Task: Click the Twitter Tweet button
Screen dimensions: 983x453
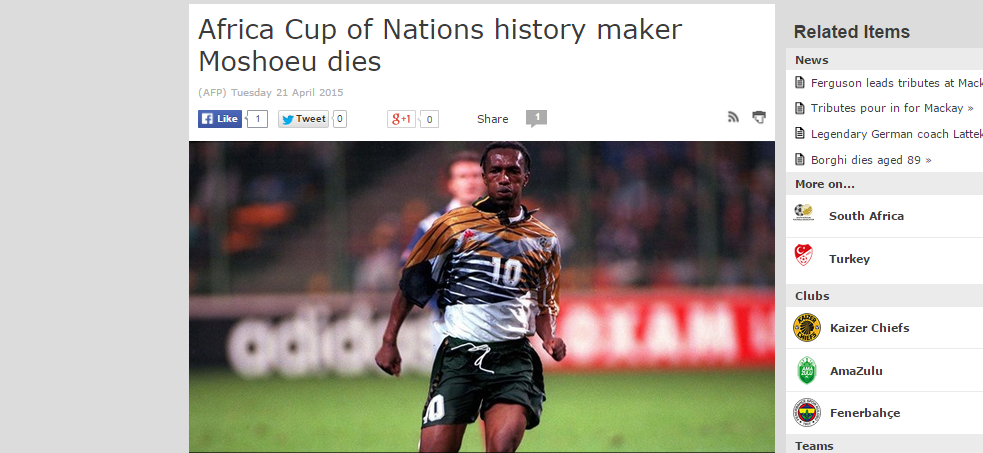Action: pos(303,119)
